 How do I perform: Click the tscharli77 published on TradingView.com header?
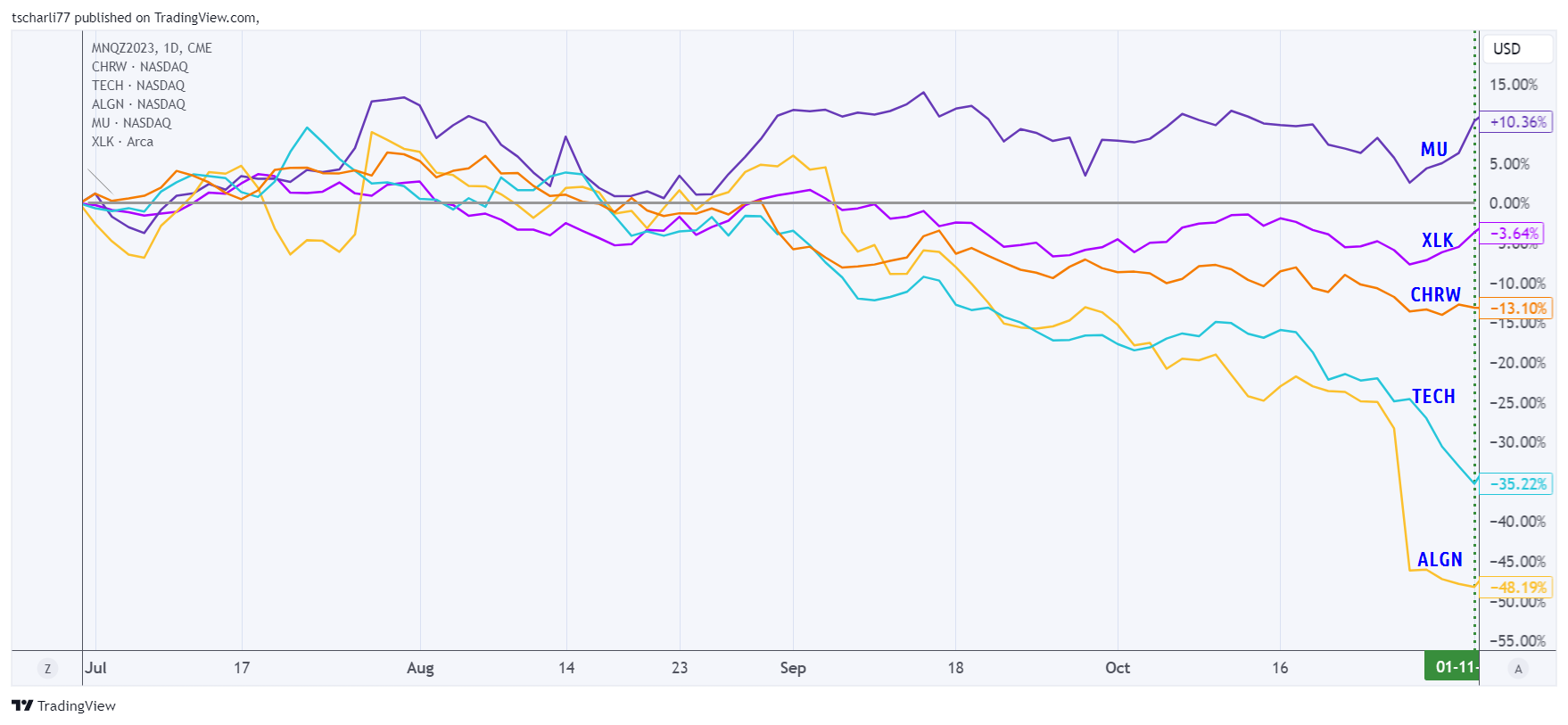coord(136,18)
